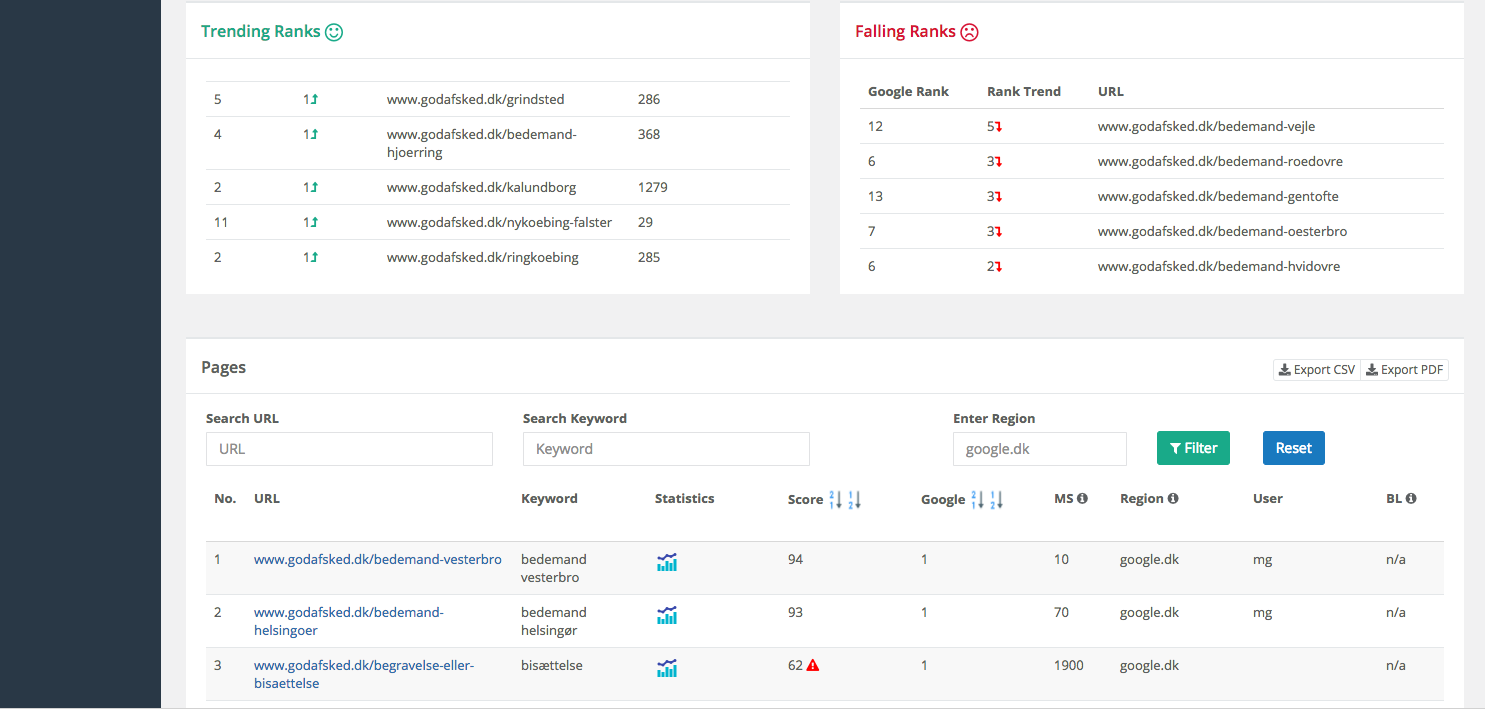Click the MS column info icon
The height and width of the screenshot is (709, 1485).
coord(1082,498)
